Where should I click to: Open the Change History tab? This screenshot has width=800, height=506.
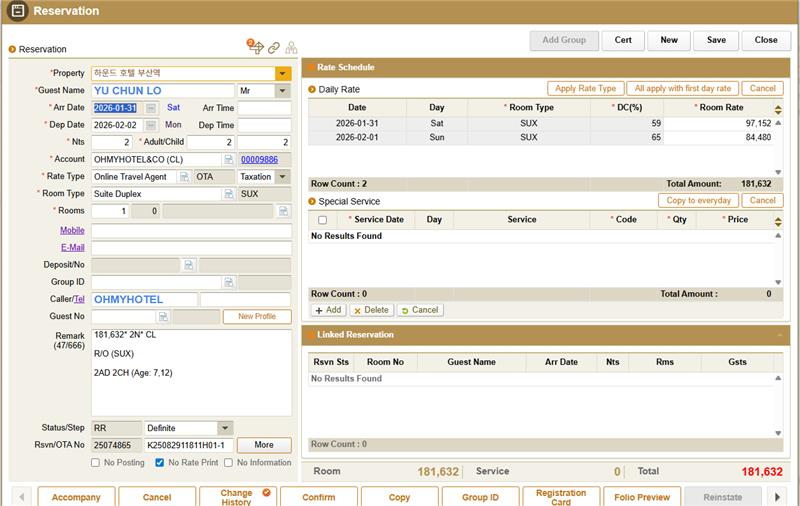(237, 497)
